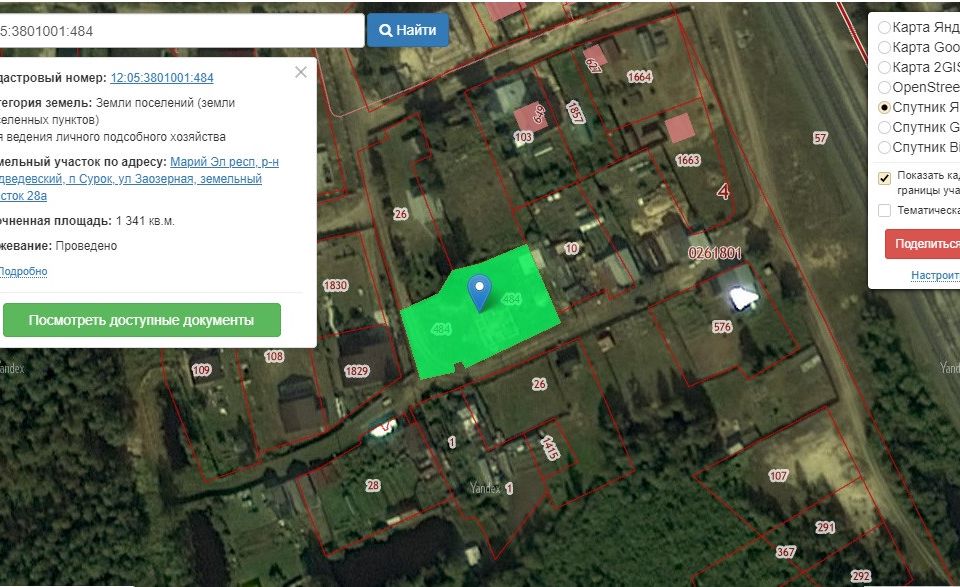960x587 pixels.
Task: Choose the OpenStreetMap base layer
Action: 884,87
